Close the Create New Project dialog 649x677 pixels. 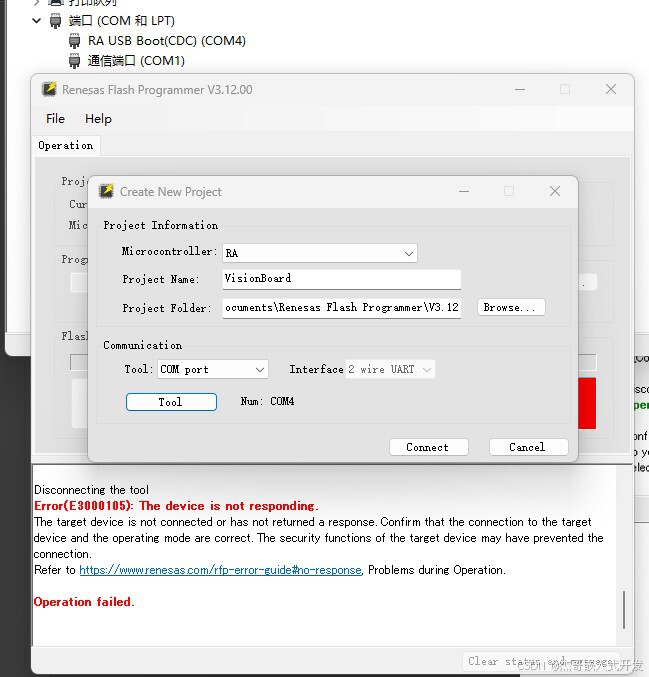[x=555, y=191]
